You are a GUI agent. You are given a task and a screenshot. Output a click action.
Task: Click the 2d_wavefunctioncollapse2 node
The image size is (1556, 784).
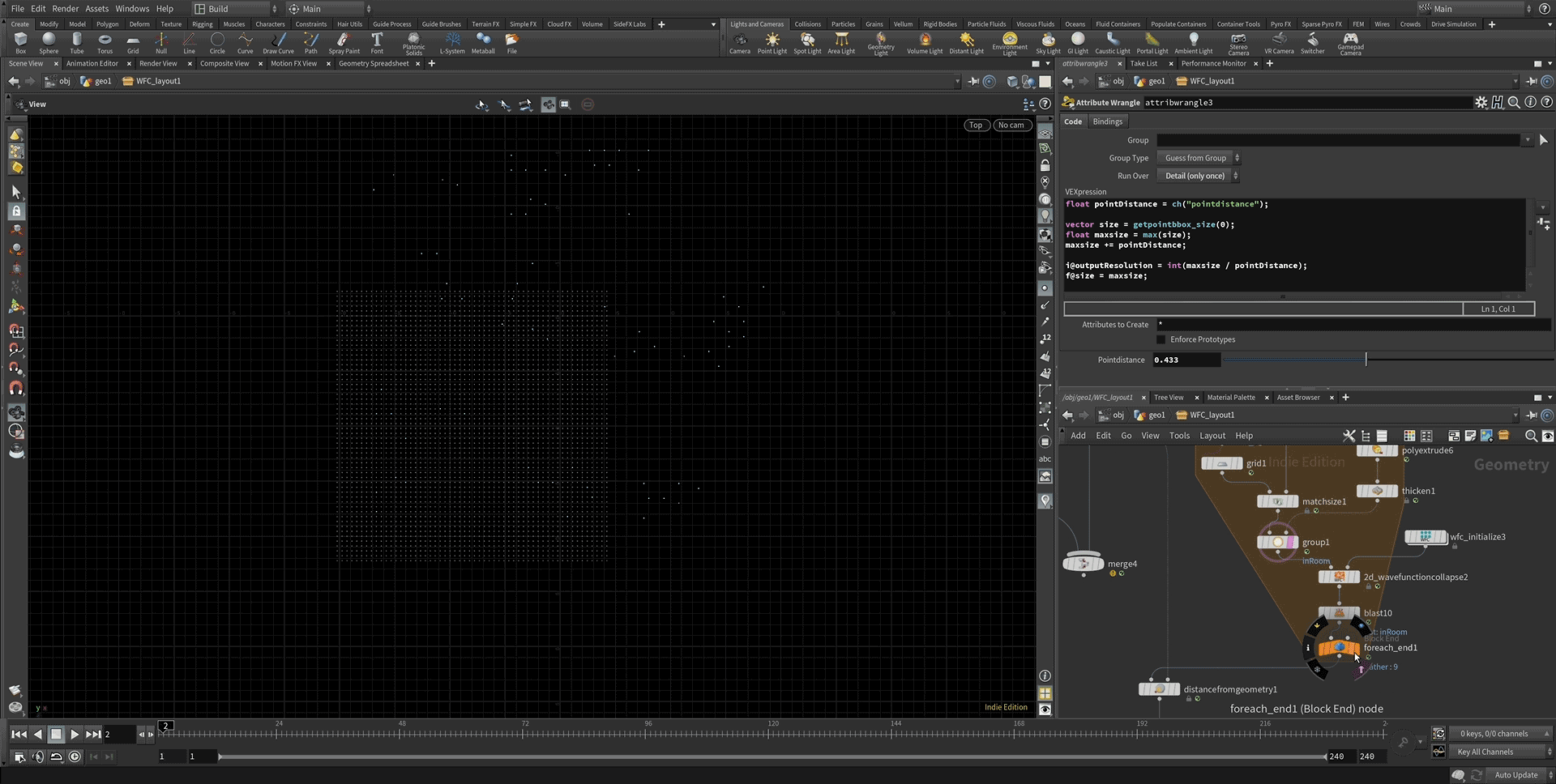pos(1339,577)
